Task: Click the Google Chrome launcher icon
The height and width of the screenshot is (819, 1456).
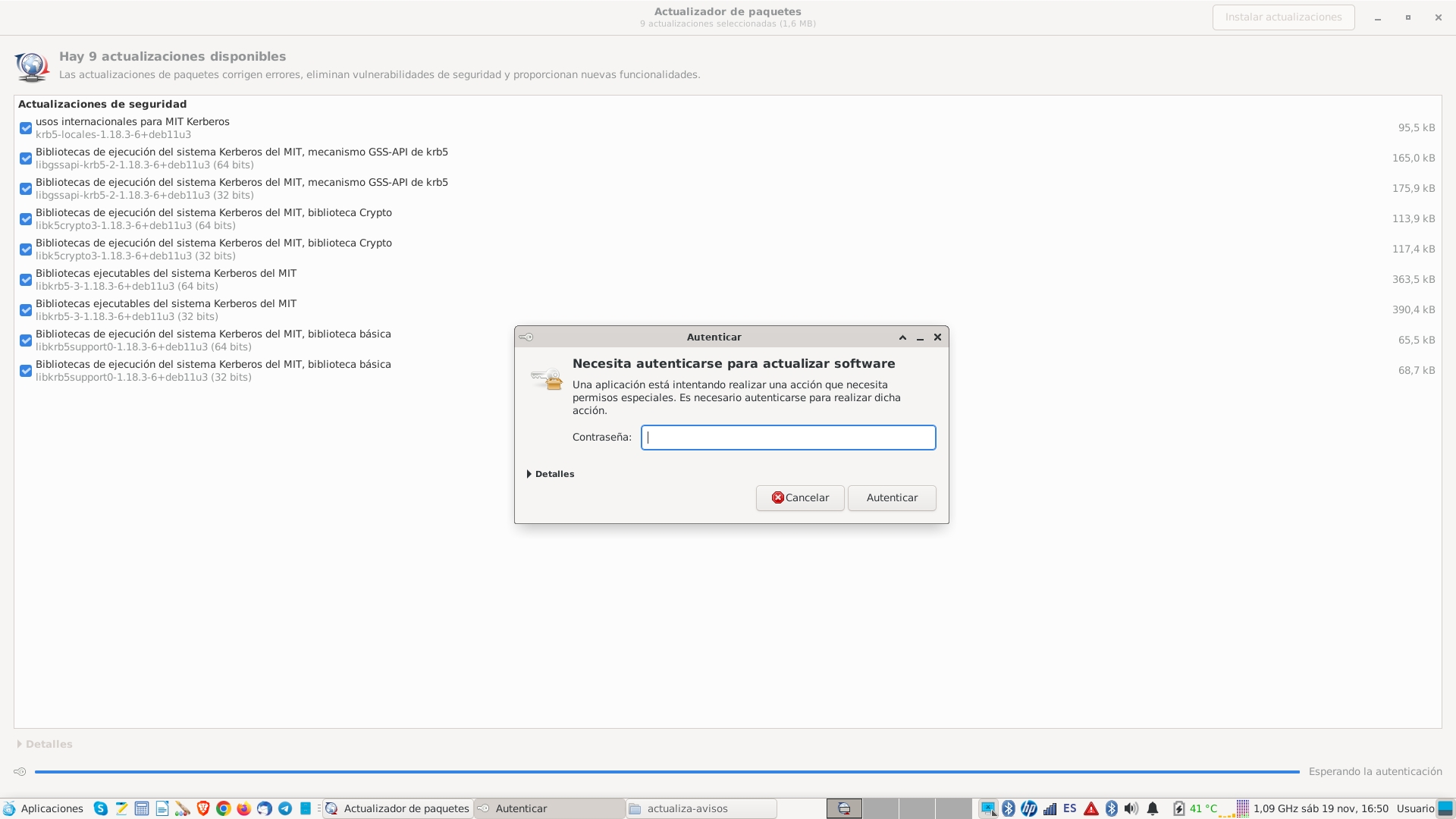Action: point(223,808)
